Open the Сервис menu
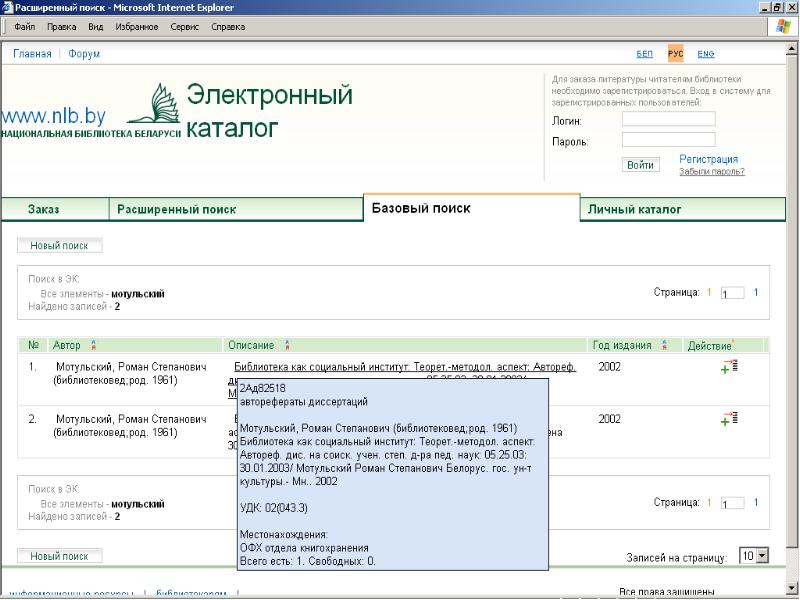 point(184,27)
